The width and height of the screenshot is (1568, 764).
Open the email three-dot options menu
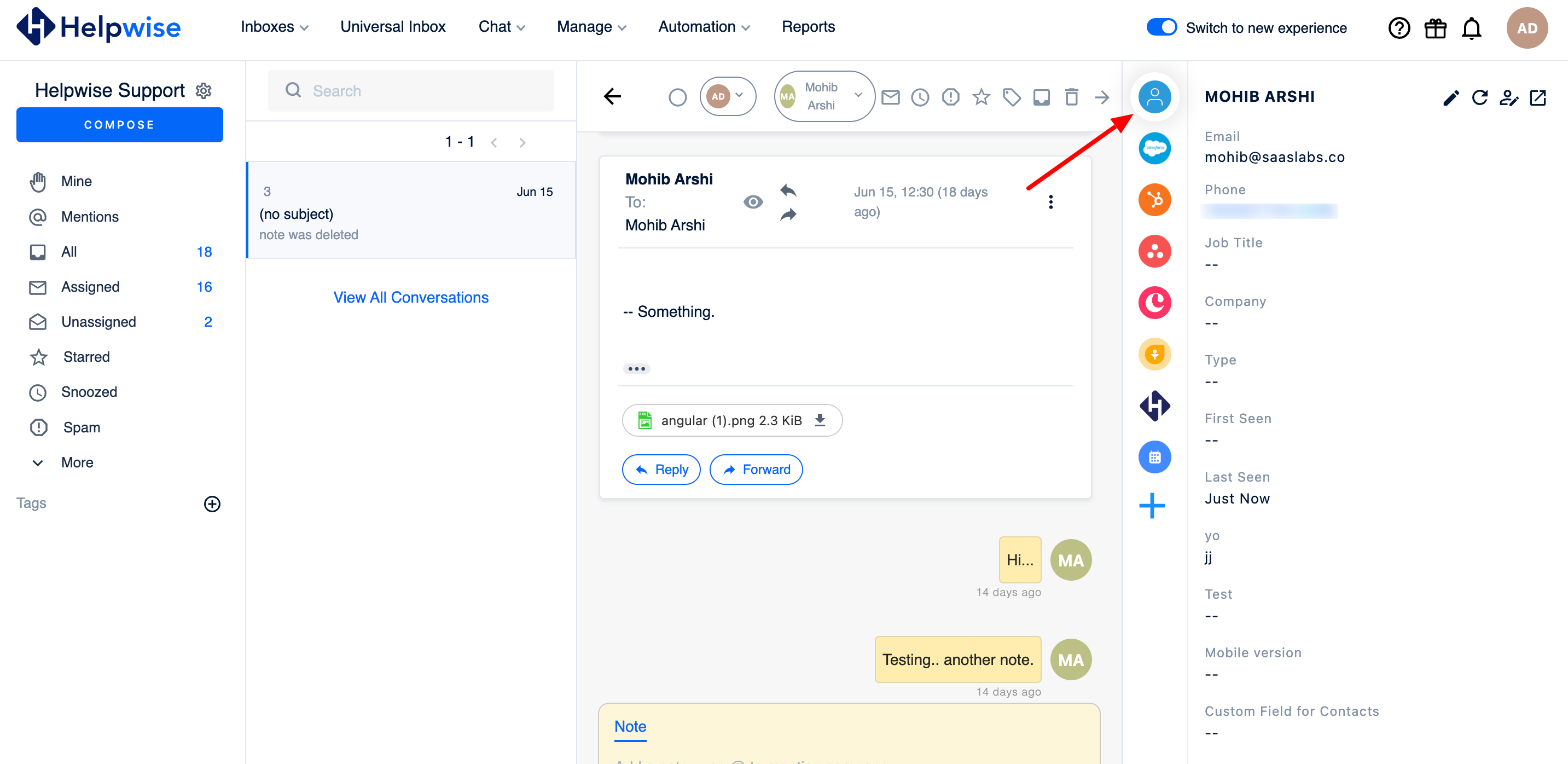[1050, 202]
